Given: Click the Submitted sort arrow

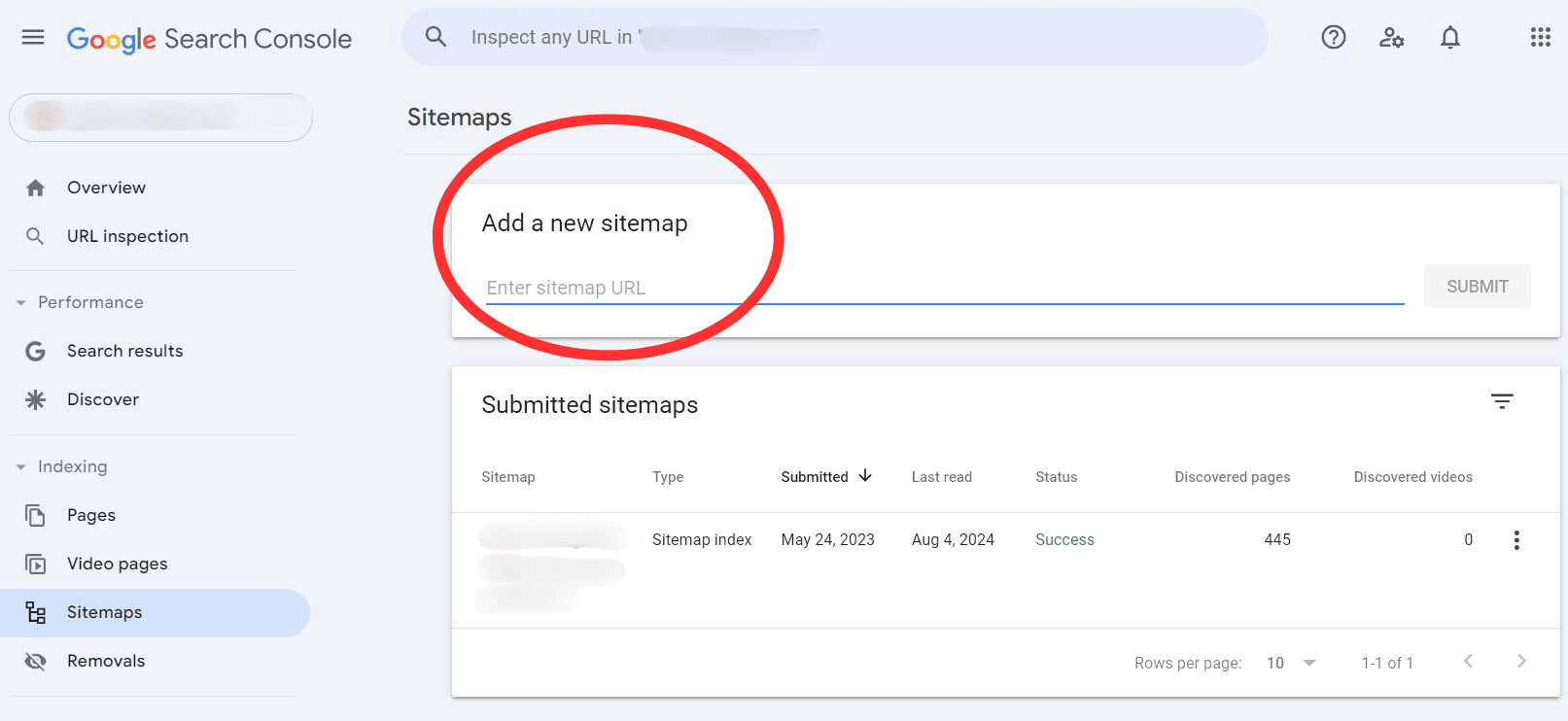Looking at the screenshot, I should (865, 476).
